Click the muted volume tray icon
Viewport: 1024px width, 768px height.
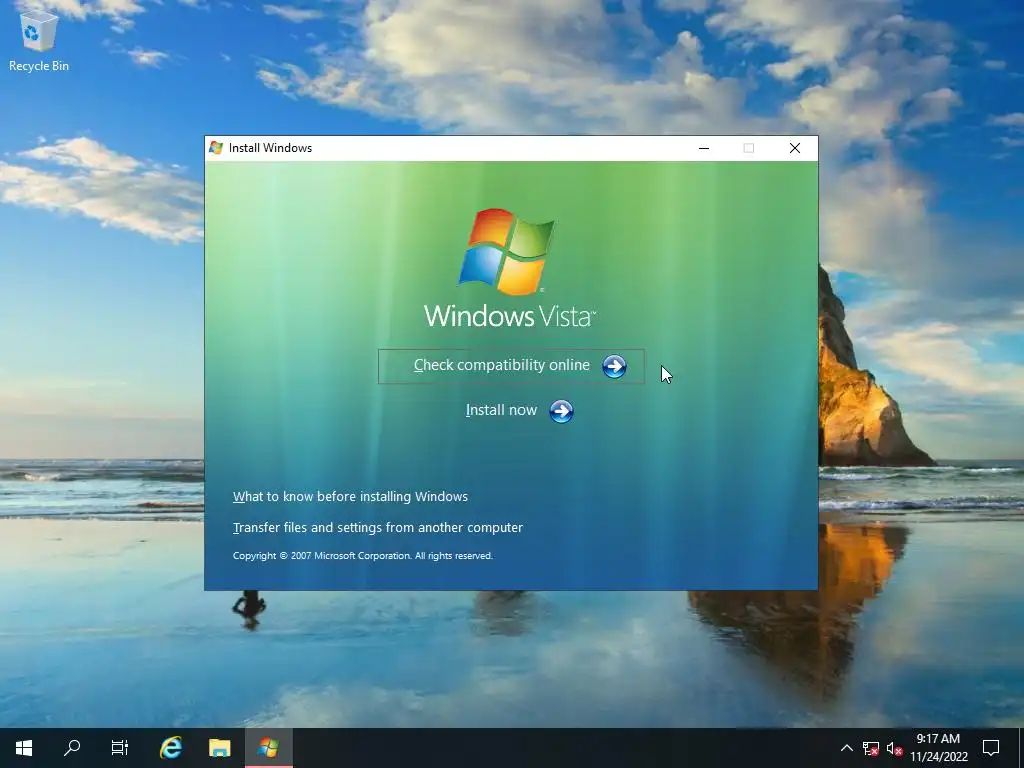[x=894, y=748]
